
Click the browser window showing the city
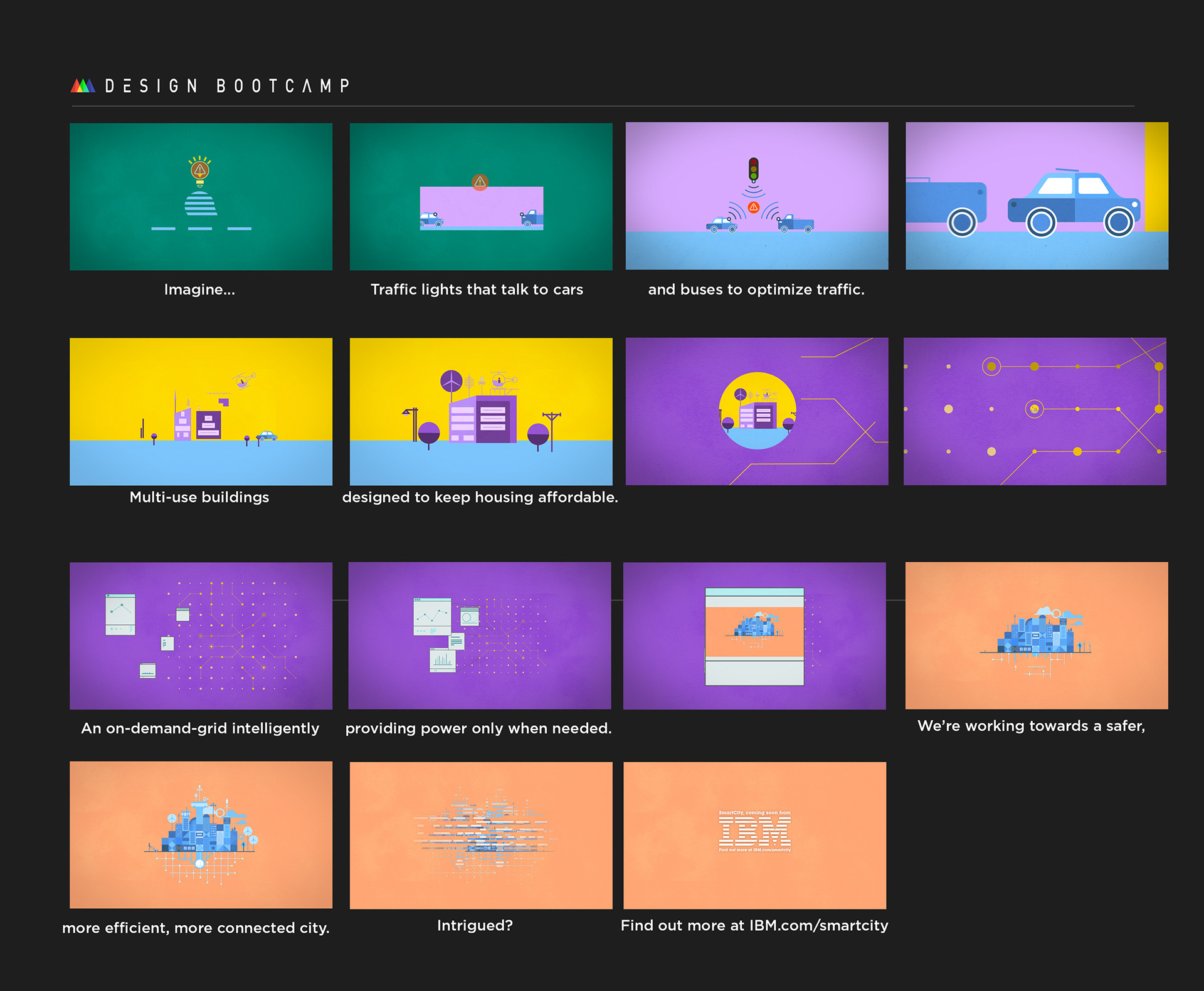[754, 636]
